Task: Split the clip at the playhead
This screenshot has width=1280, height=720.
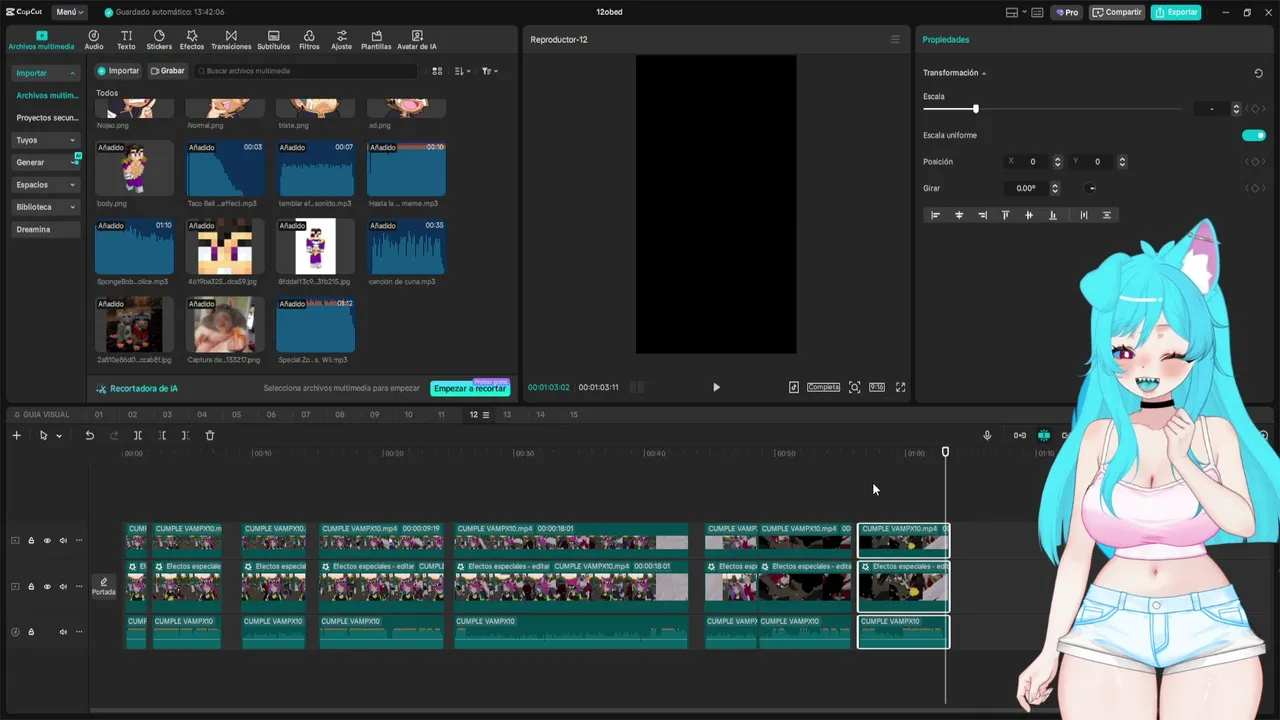Action: (x=138, y=435)
